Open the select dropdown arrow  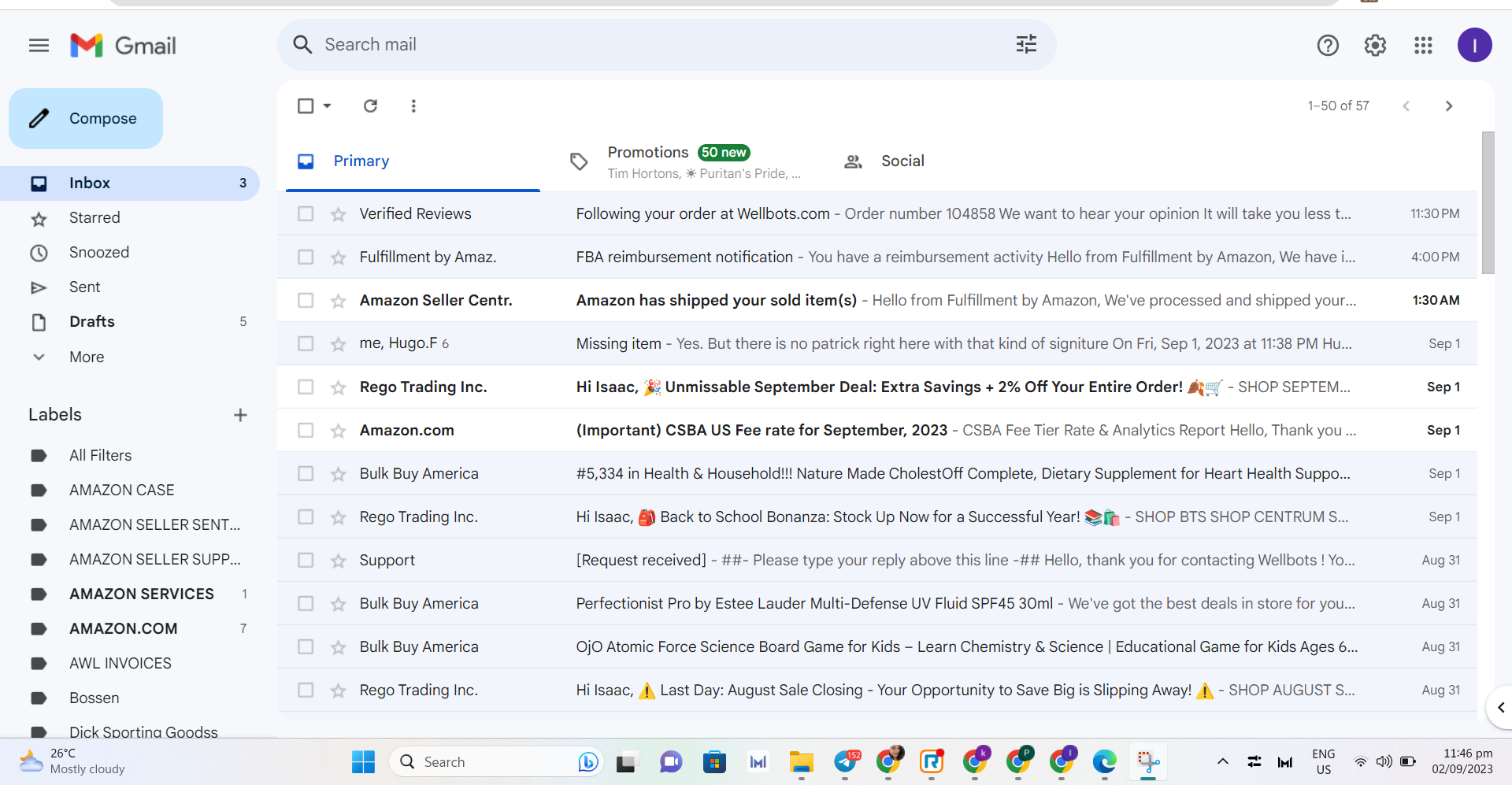pos(327,106)
